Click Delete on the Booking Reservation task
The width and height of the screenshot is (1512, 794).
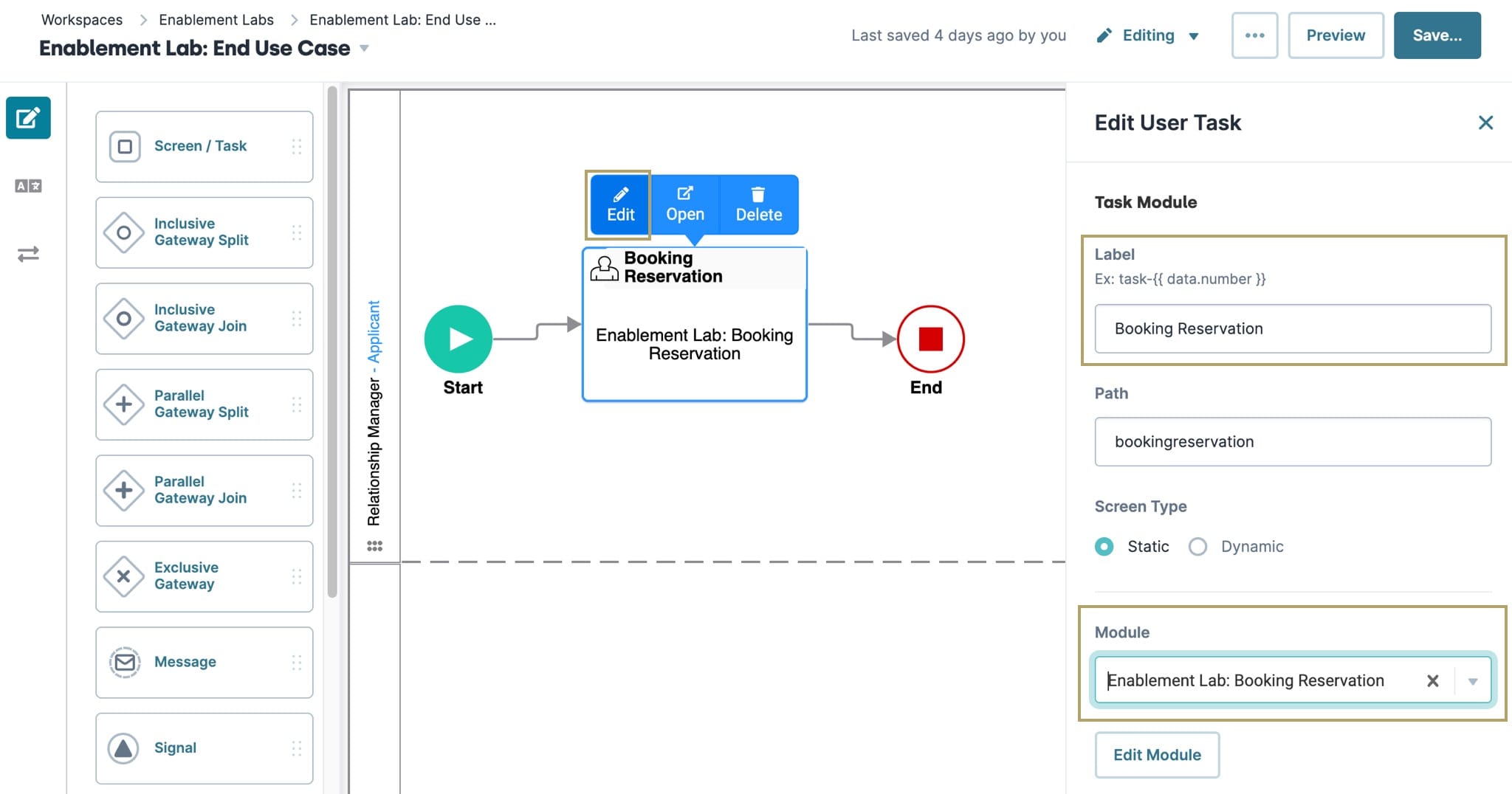pyautogui.click(x=758, y=205)
